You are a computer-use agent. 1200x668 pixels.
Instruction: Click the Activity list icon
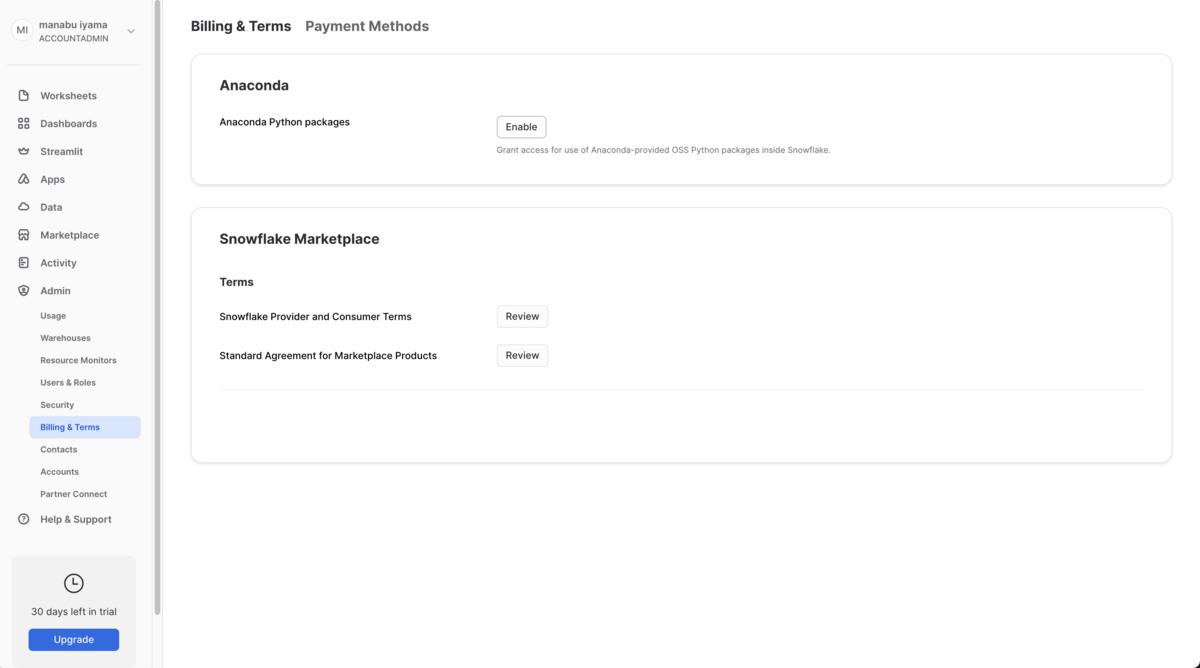tap(24, 263)
